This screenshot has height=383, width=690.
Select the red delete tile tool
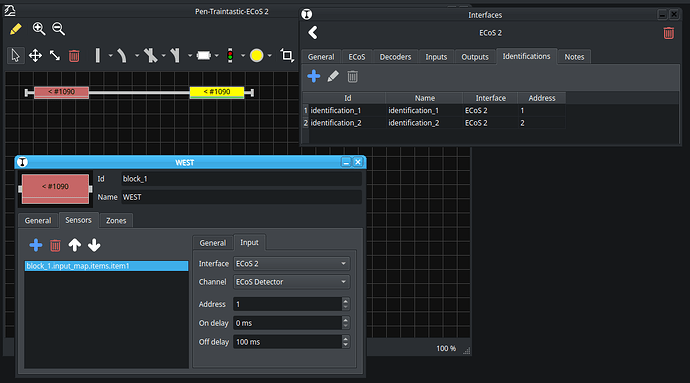(x=74, y=56)
